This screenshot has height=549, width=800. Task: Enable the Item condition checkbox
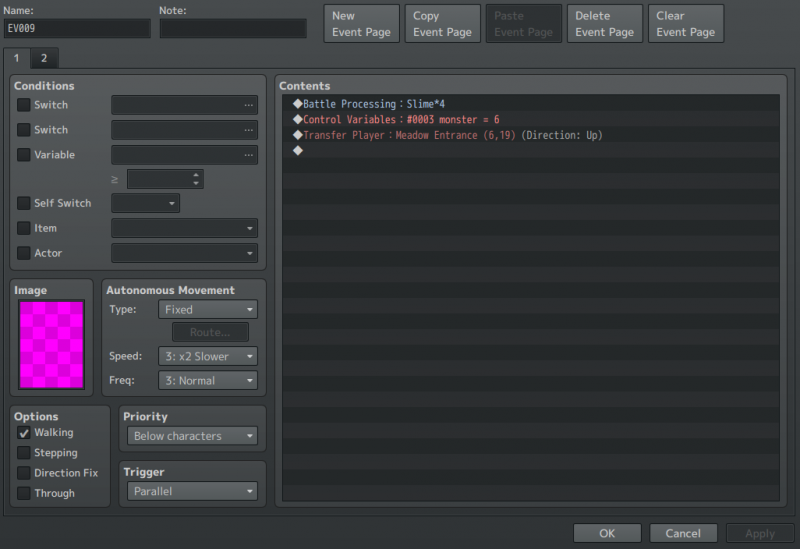23,228
